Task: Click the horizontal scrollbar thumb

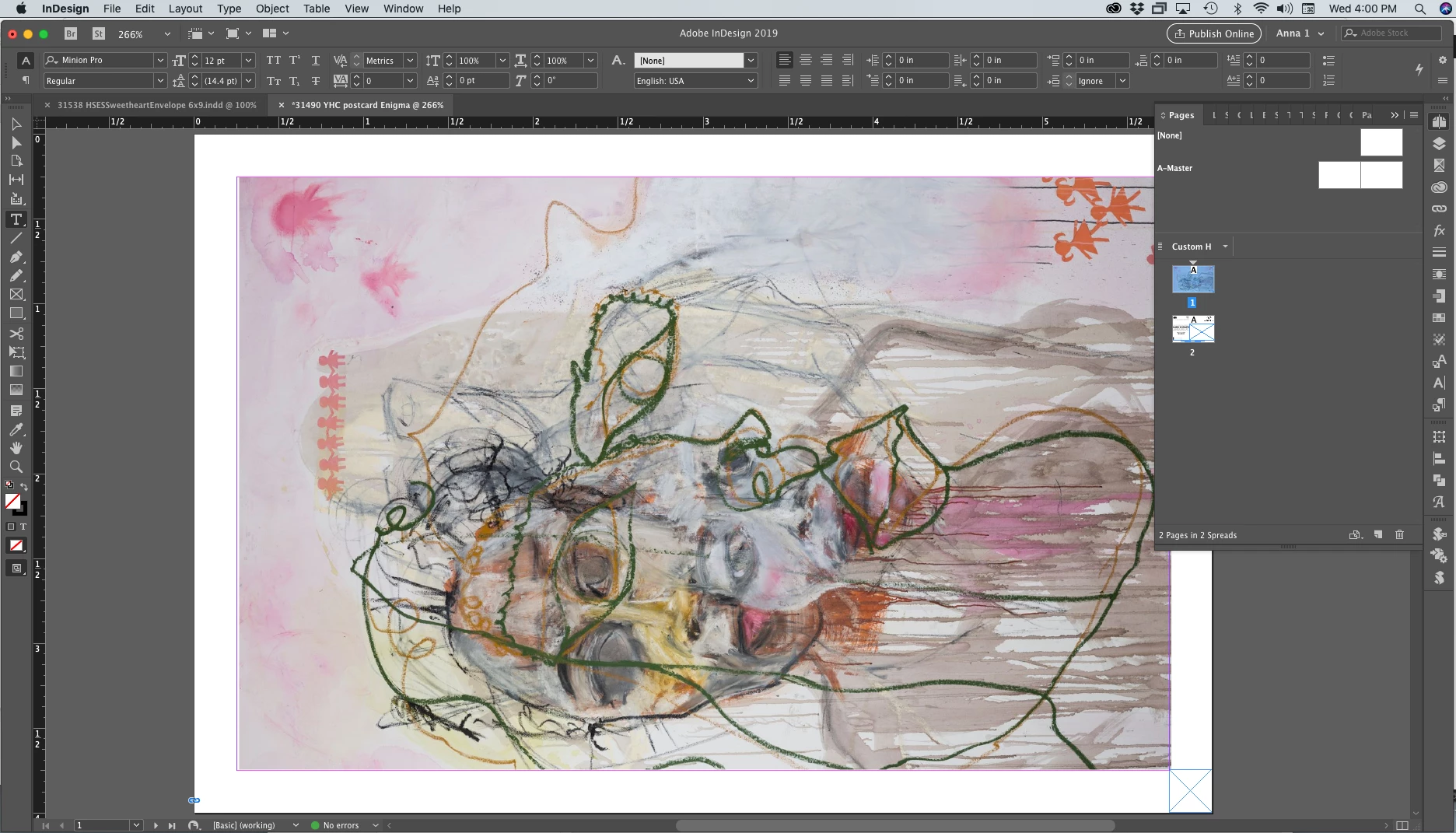Action: tap(894, 825)
